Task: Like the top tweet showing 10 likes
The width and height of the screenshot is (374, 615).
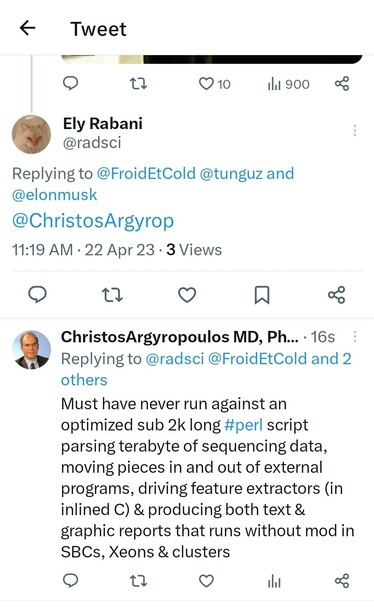Action: [x=206, y=84]
